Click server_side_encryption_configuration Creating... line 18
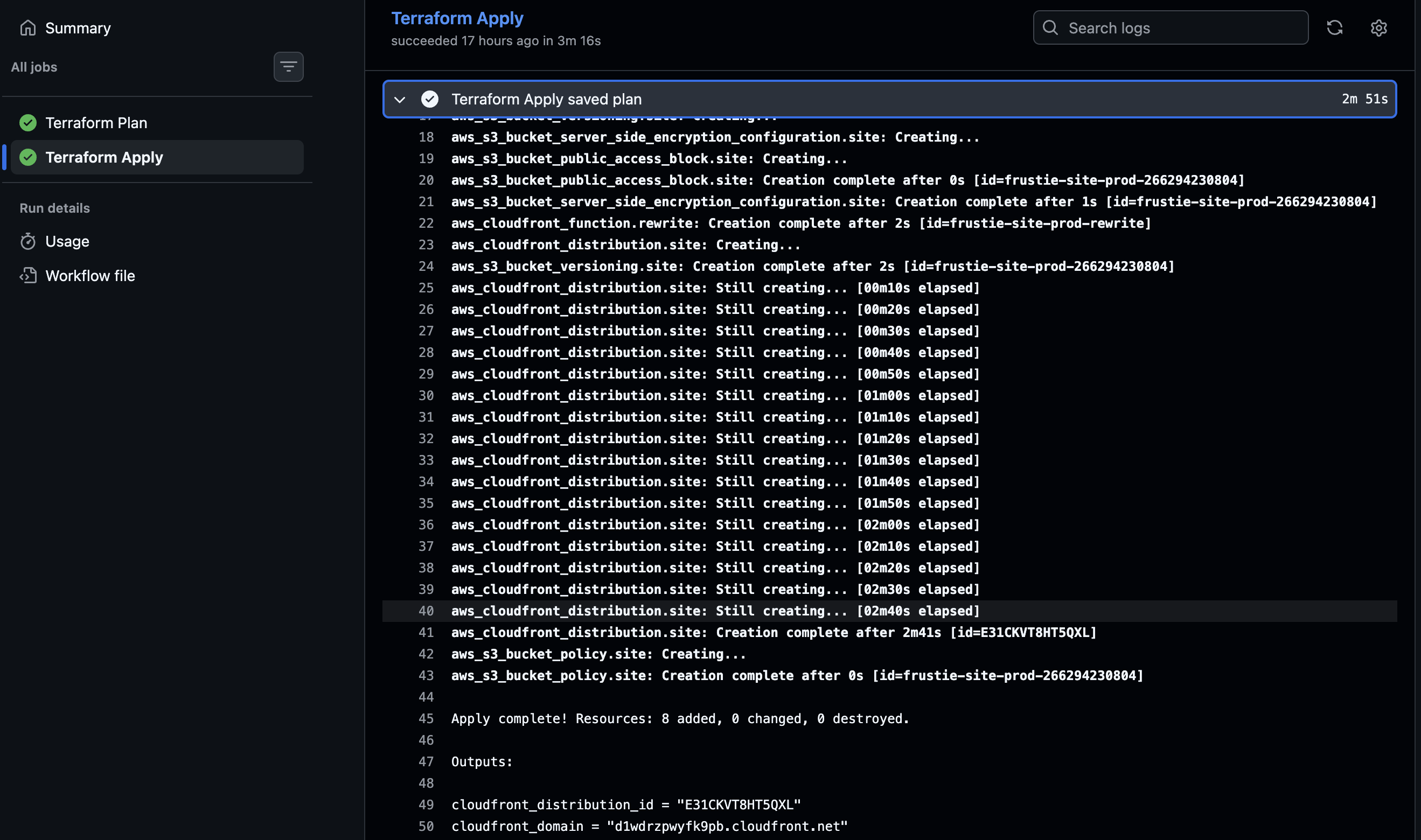The height and width of the screenshot is (840, 1421). click(715, 137)
